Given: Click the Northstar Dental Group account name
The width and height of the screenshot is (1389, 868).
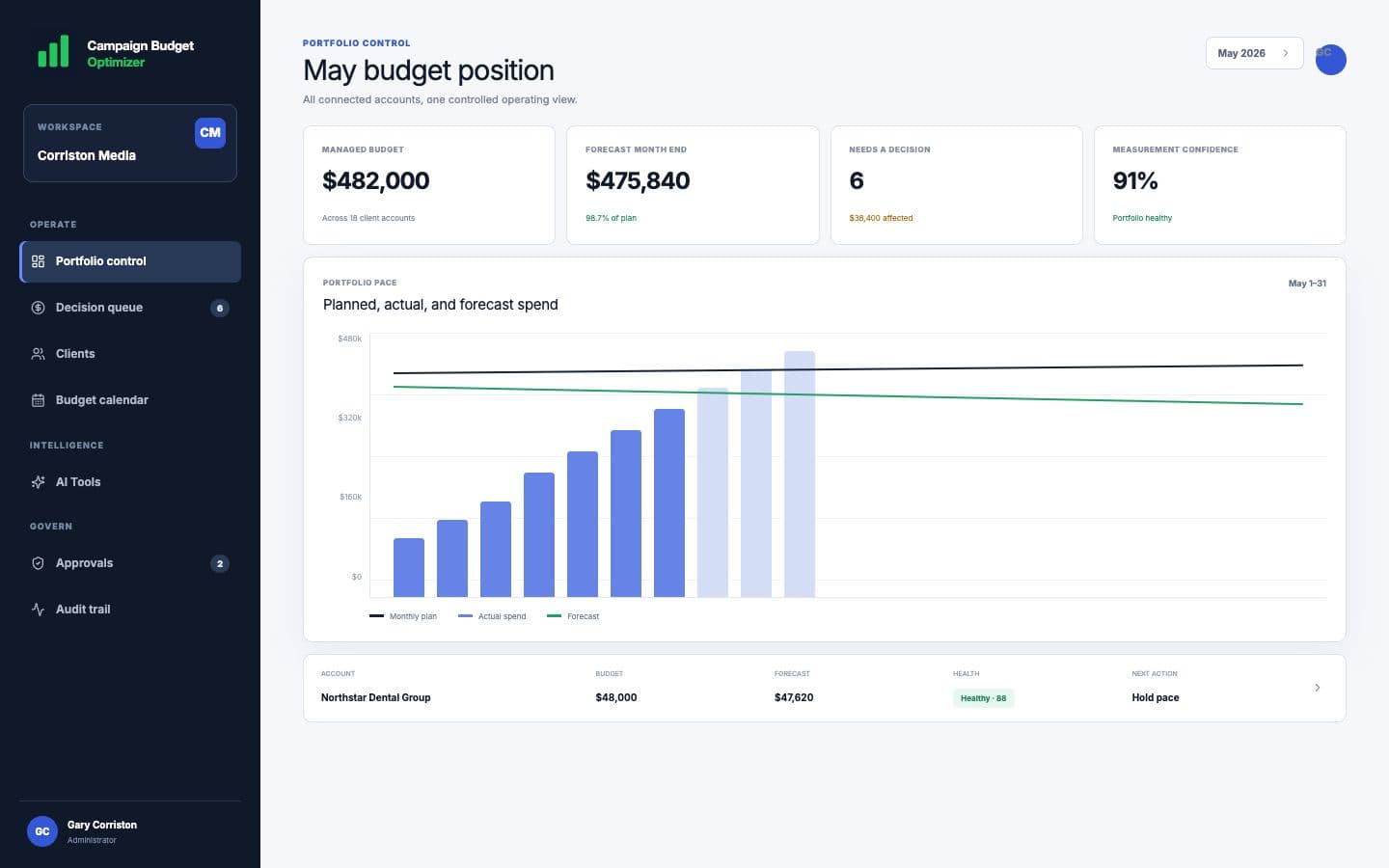Looking at the screenshot, I should pyautogui.click(x=376, y=697).
